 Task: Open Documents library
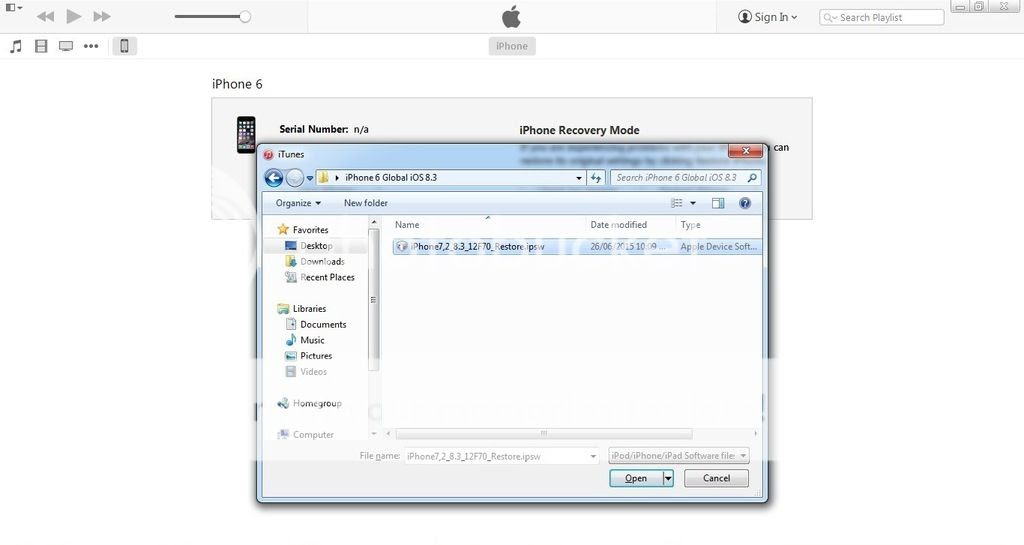click(x=316, y=324)
